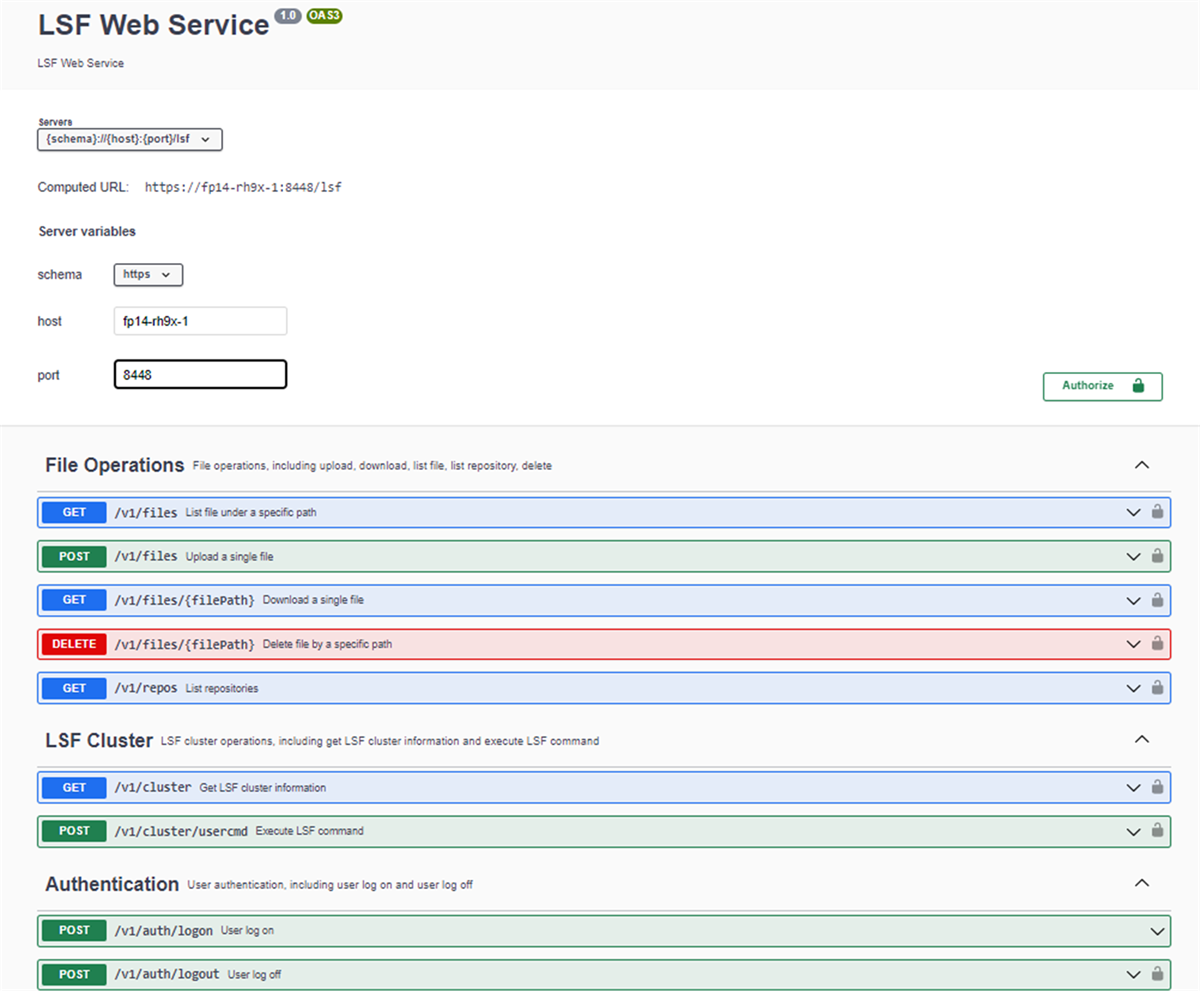1200x991 pixels.
Task: Click the lock icon on POST /v1/auth/logout
Action: coord(1157,974)
